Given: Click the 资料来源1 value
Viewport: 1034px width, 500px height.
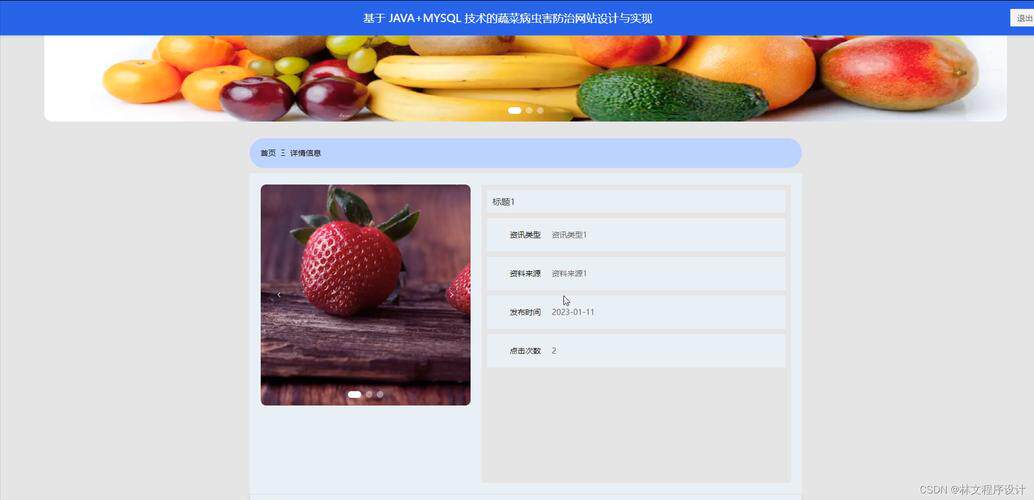Looking at the screenshot, I should 569,273.
